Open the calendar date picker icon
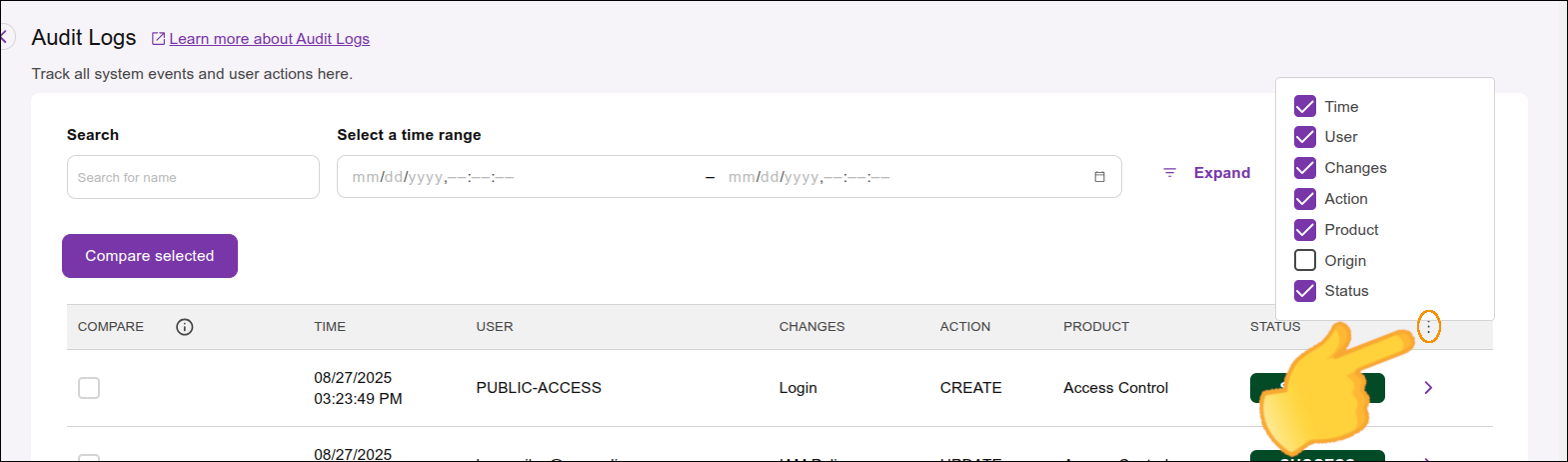Image resolution: width=1568 pixels, height=462 pixels. pyautogui.click(x=1099, y=177)
